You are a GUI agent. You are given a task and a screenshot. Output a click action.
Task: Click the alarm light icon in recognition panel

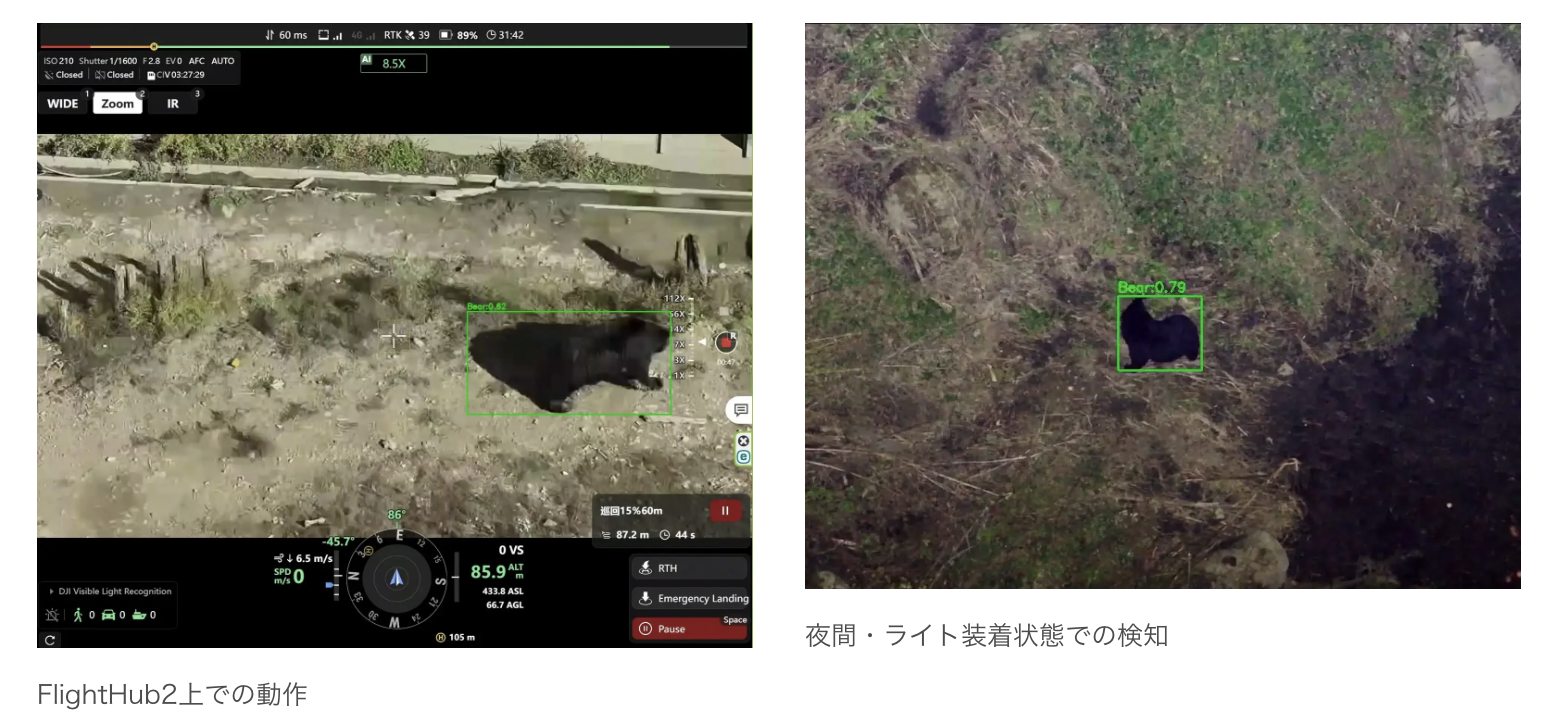click(x=52, y=615)
